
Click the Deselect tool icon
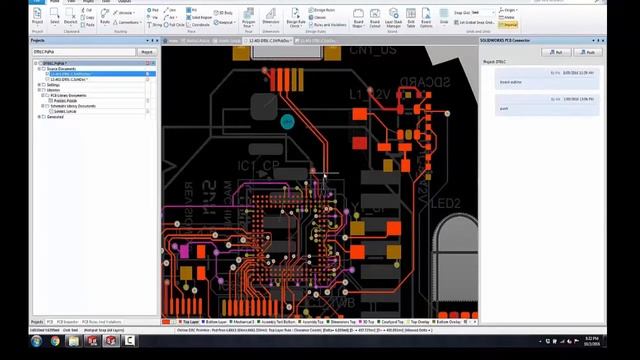[x=71, y=16]
